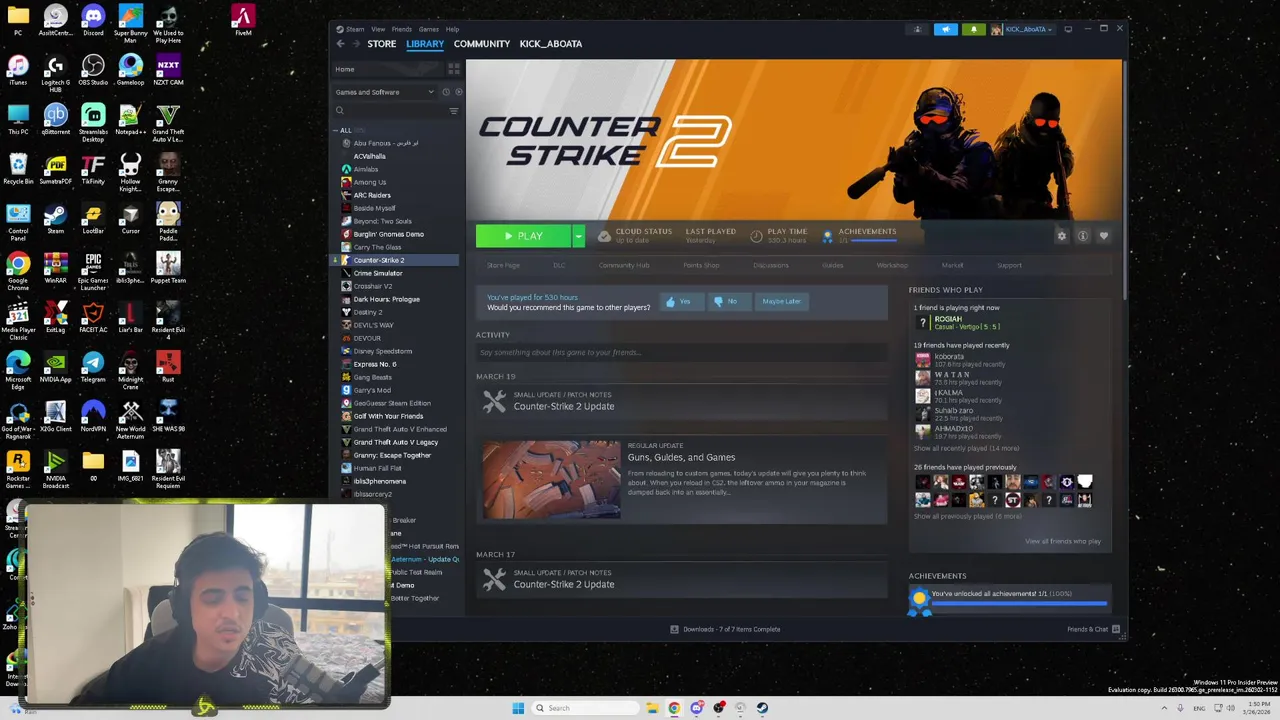The height and width of the screenshot is (720, 1280).
Task: Open the Steam menu
Action: pos(355,29)
